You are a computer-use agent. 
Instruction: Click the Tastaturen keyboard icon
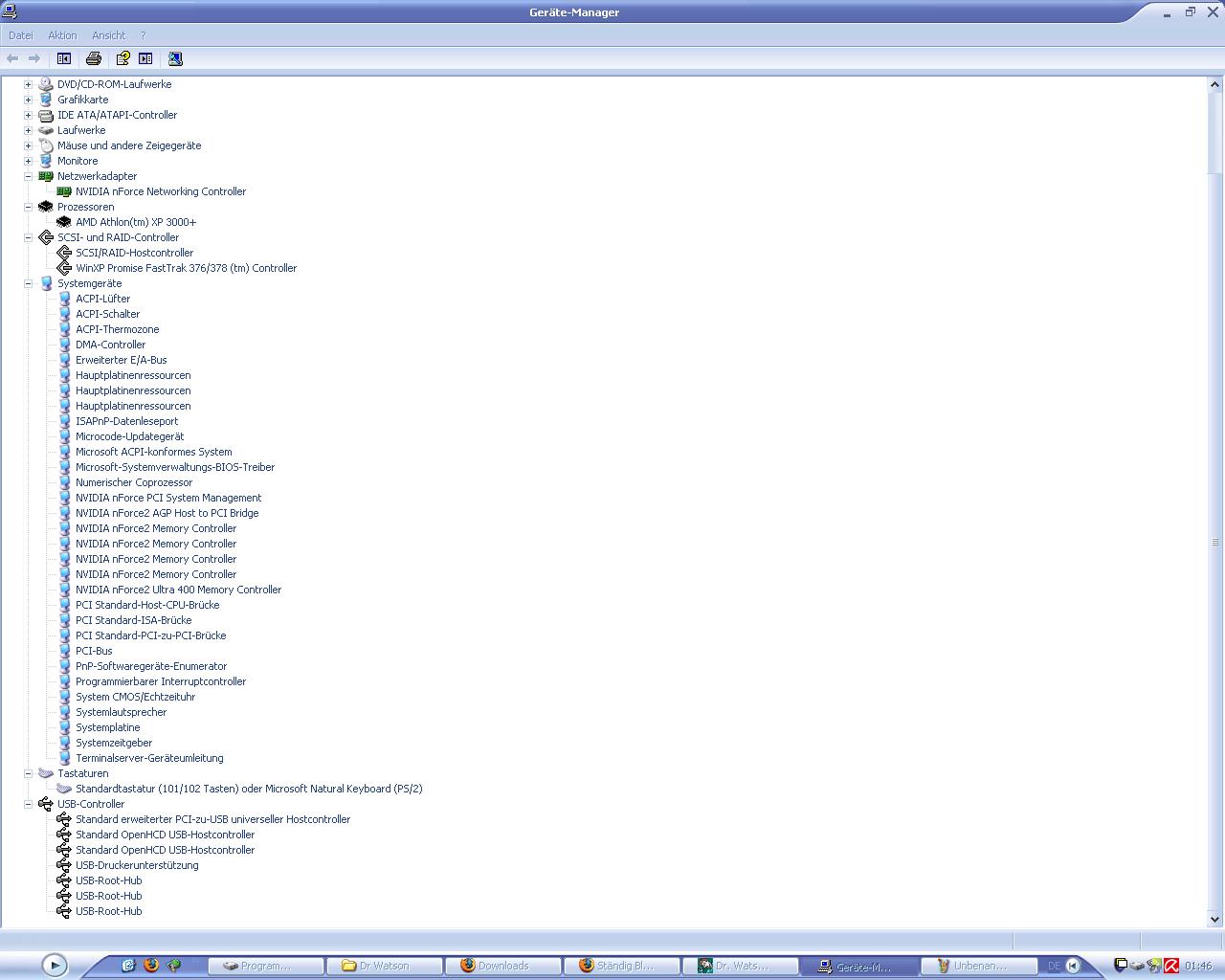tap(45, 773)
